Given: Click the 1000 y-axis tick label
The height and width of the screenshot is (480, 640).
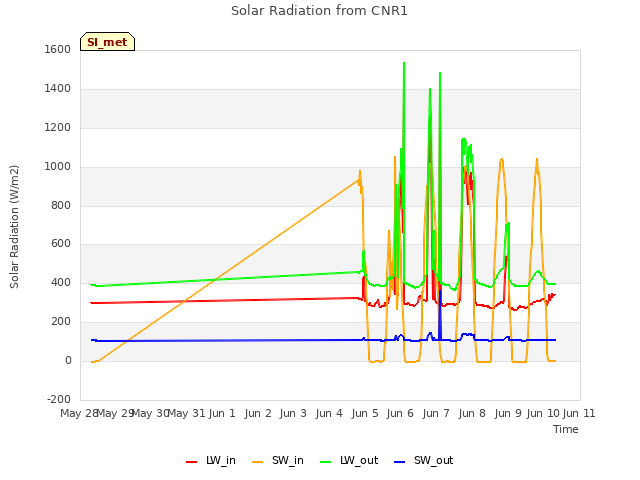Looking at the screenshot, I should [58, 167].
